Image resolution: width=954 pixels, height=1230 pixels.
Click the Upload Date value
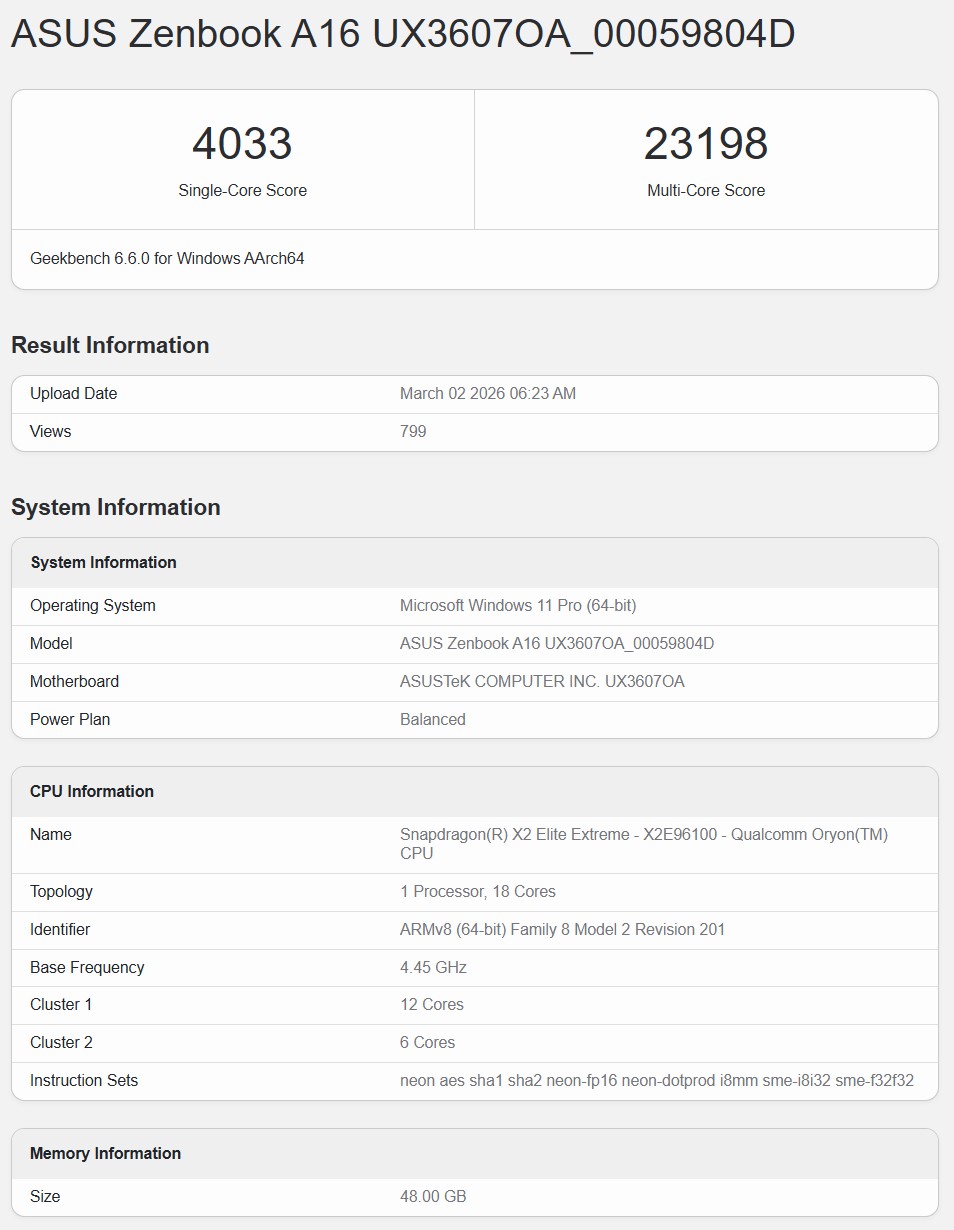click(x=487, y=394)
